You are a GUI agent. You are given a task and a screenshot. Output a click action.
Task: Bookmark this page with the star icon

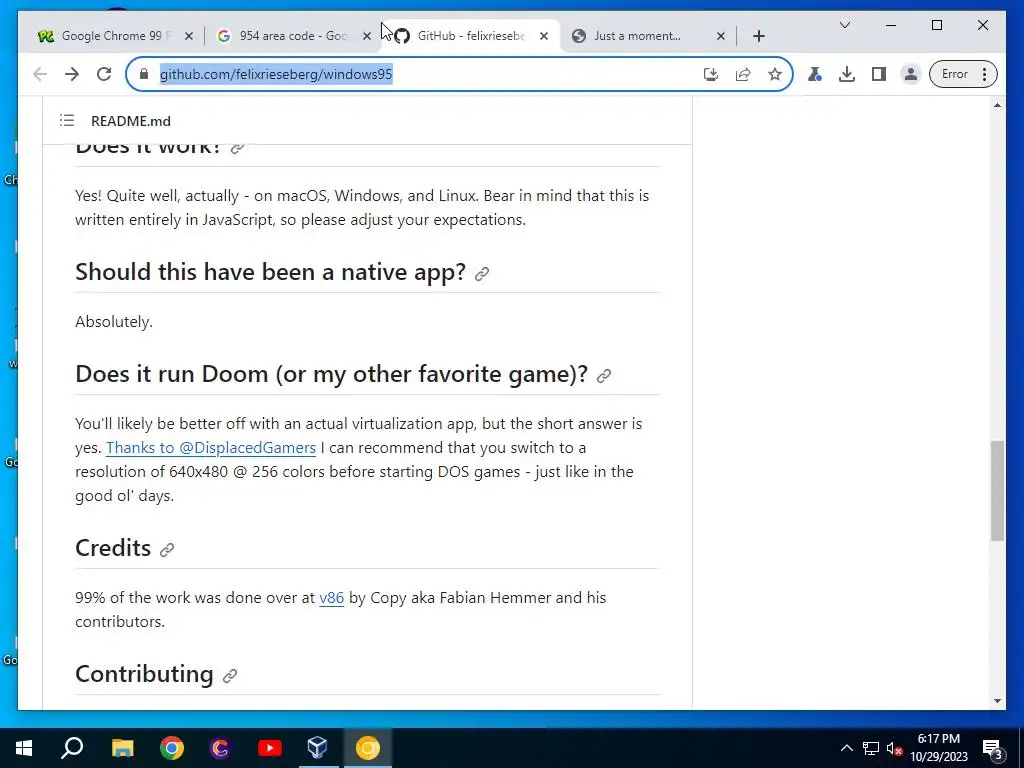pyautogui.click(x=775, y=74)
